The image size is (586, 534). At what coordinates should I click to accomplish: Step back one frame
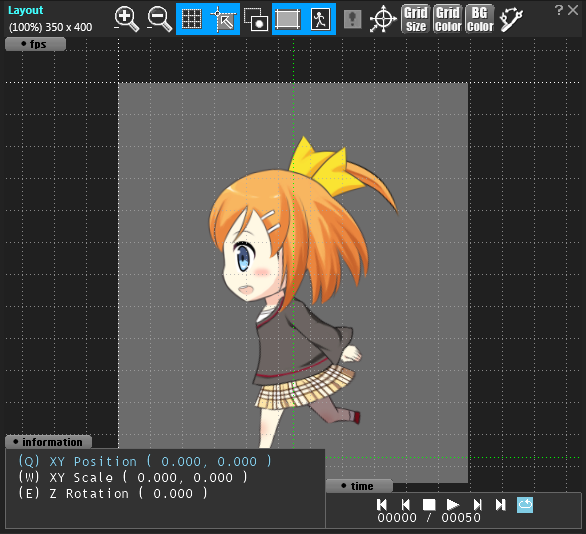coord(405,504)
